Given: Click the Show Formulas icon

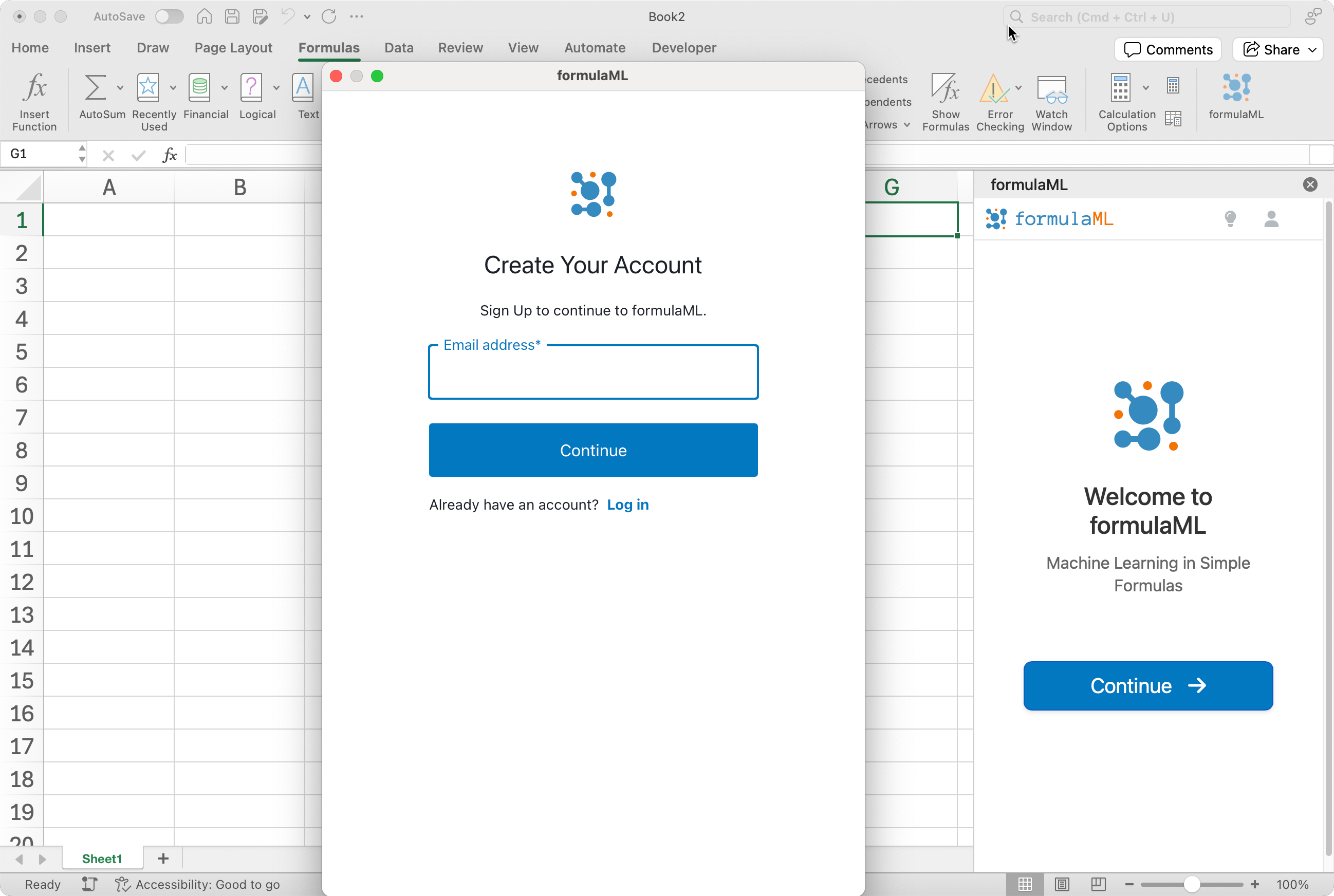Looking at the screenshot, I should pos(945,88).
